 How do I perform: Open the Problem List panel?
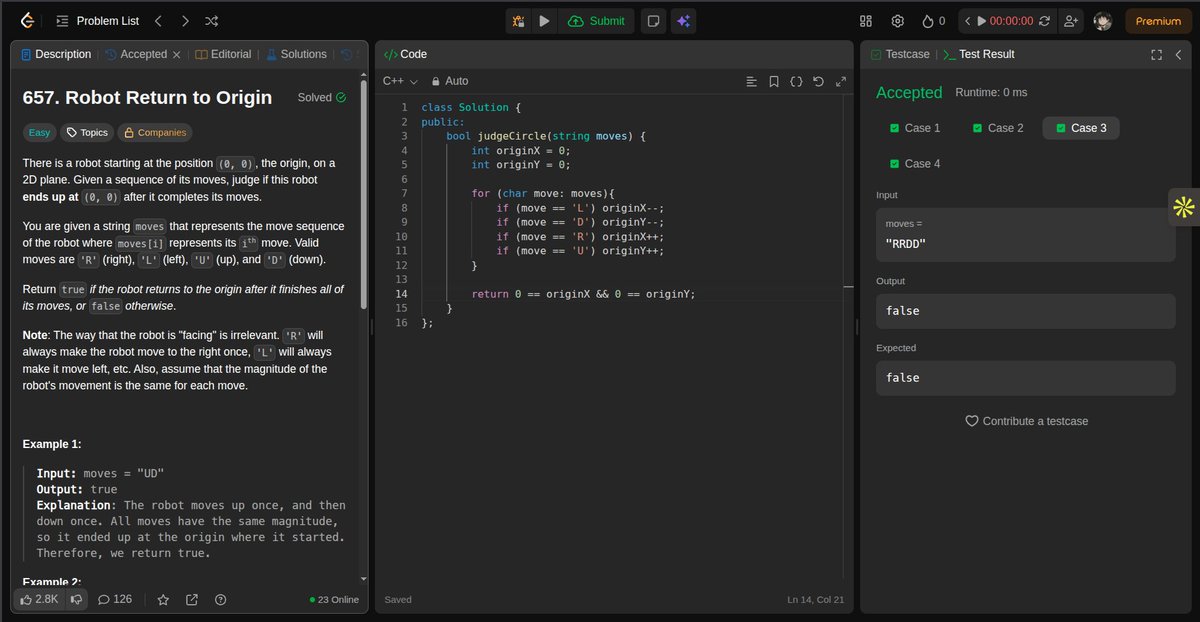98,20
